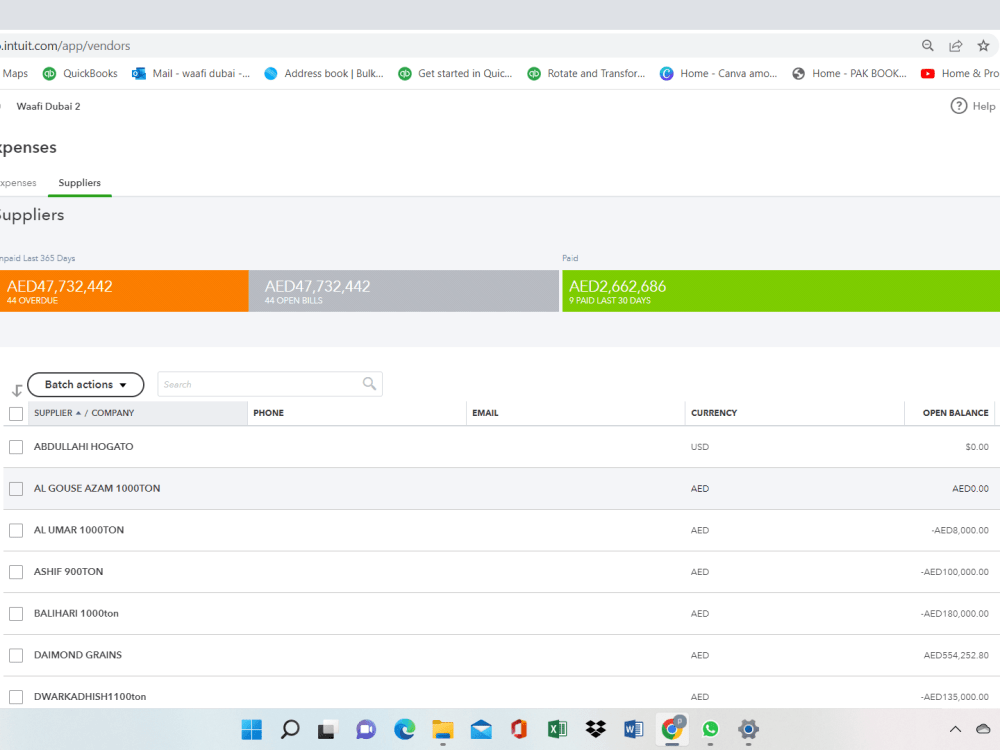Open the Chat app from the taskbar

point(366,729)
